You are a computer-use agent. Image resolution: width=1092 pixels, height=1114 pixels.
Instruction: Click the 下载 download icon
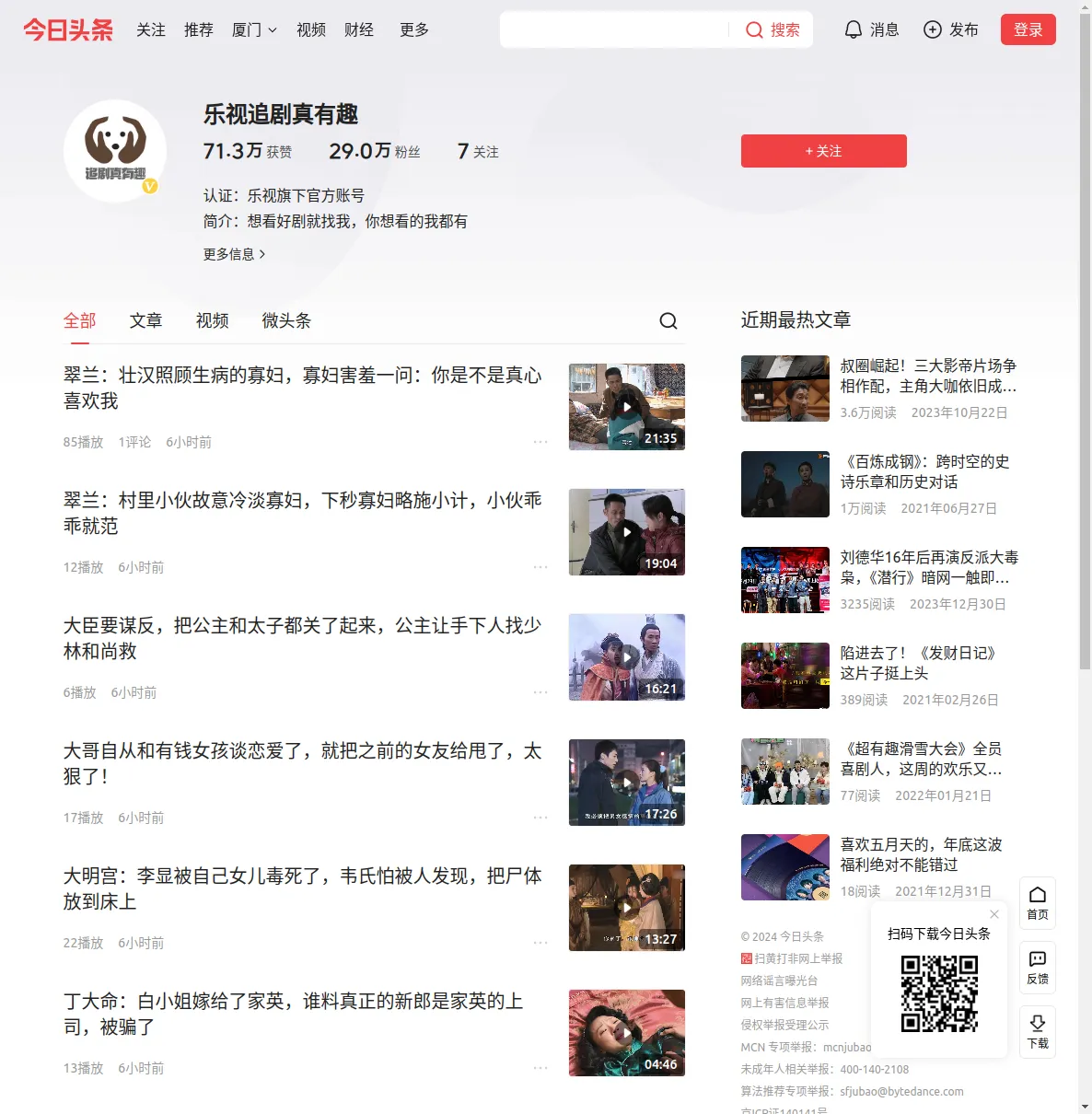pos(1038,1032)
